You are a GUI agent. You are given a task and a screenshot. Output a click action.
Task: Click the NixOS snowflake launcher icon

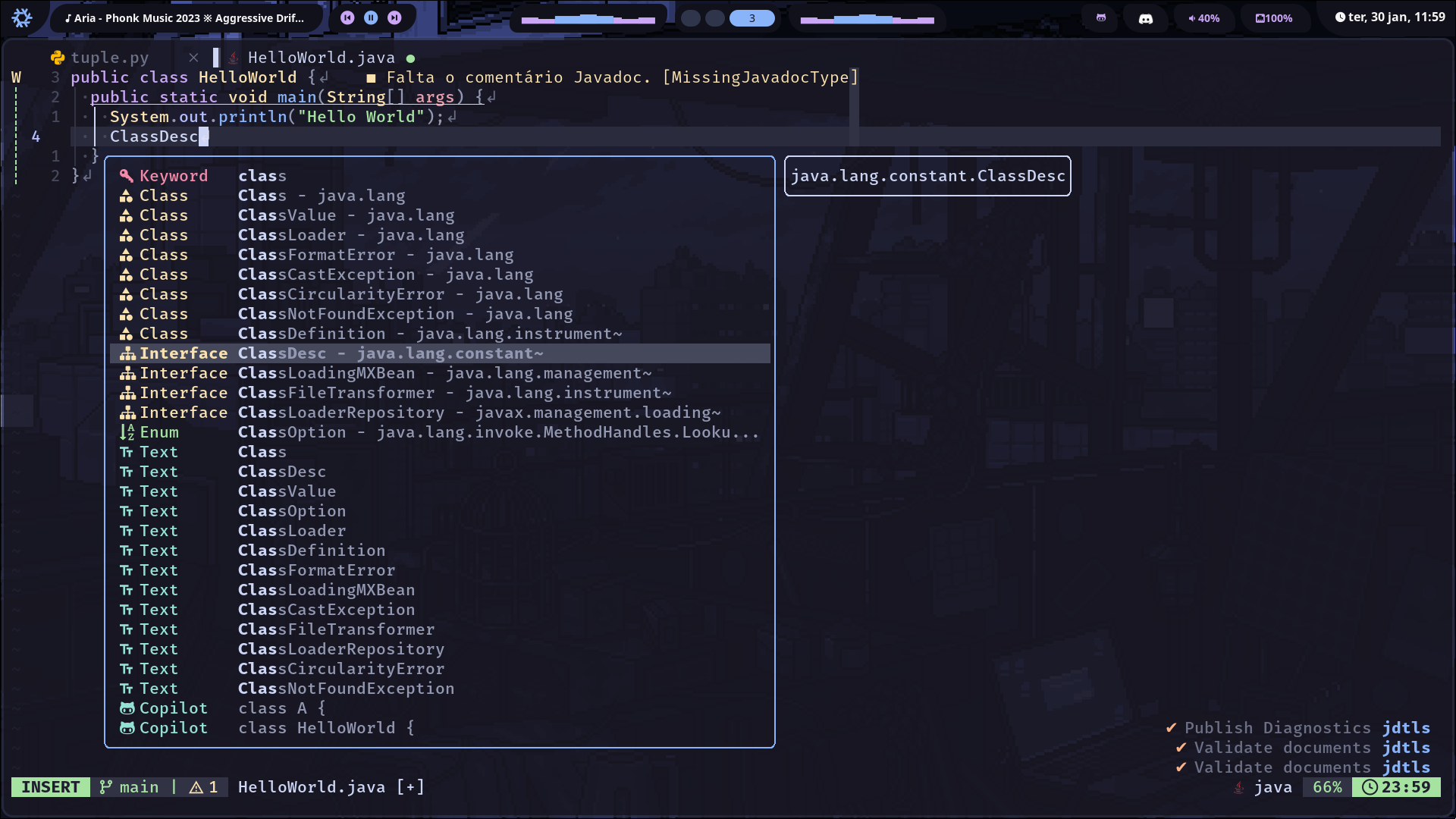(x=22, y=17)
